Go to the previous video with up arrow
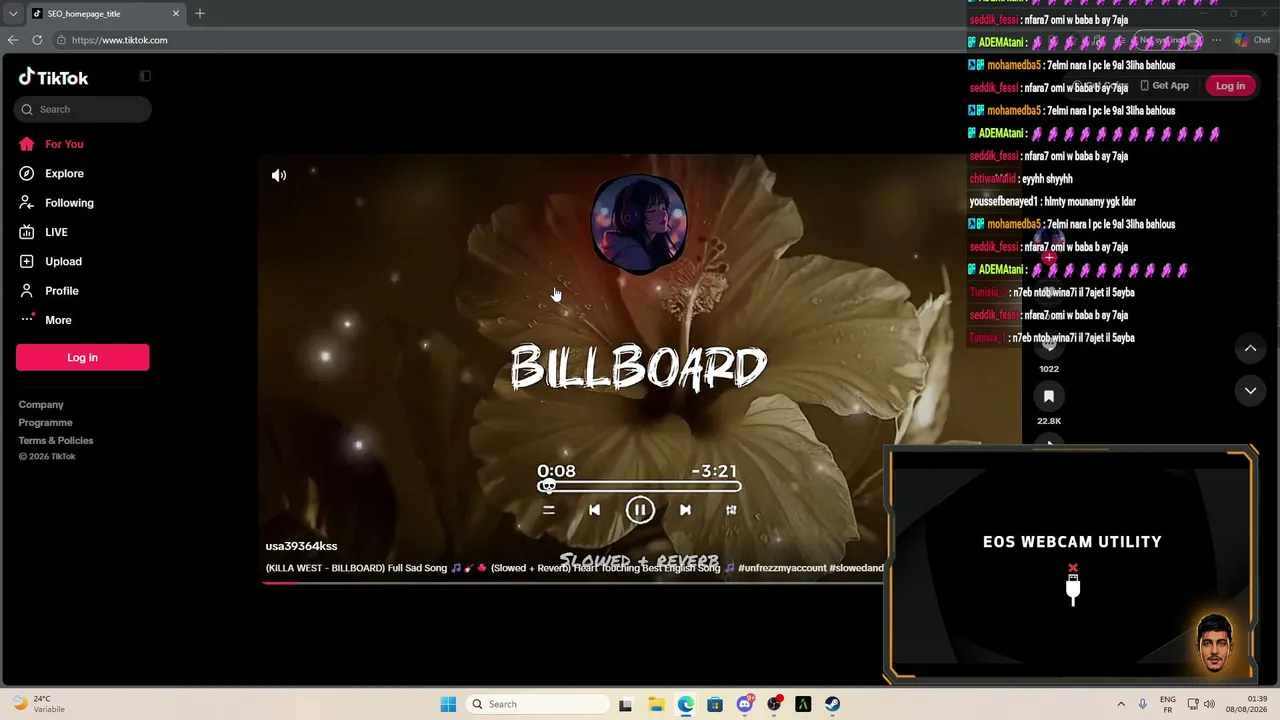The width and height of the screenshot is (1280, 720). (1250, 348)
